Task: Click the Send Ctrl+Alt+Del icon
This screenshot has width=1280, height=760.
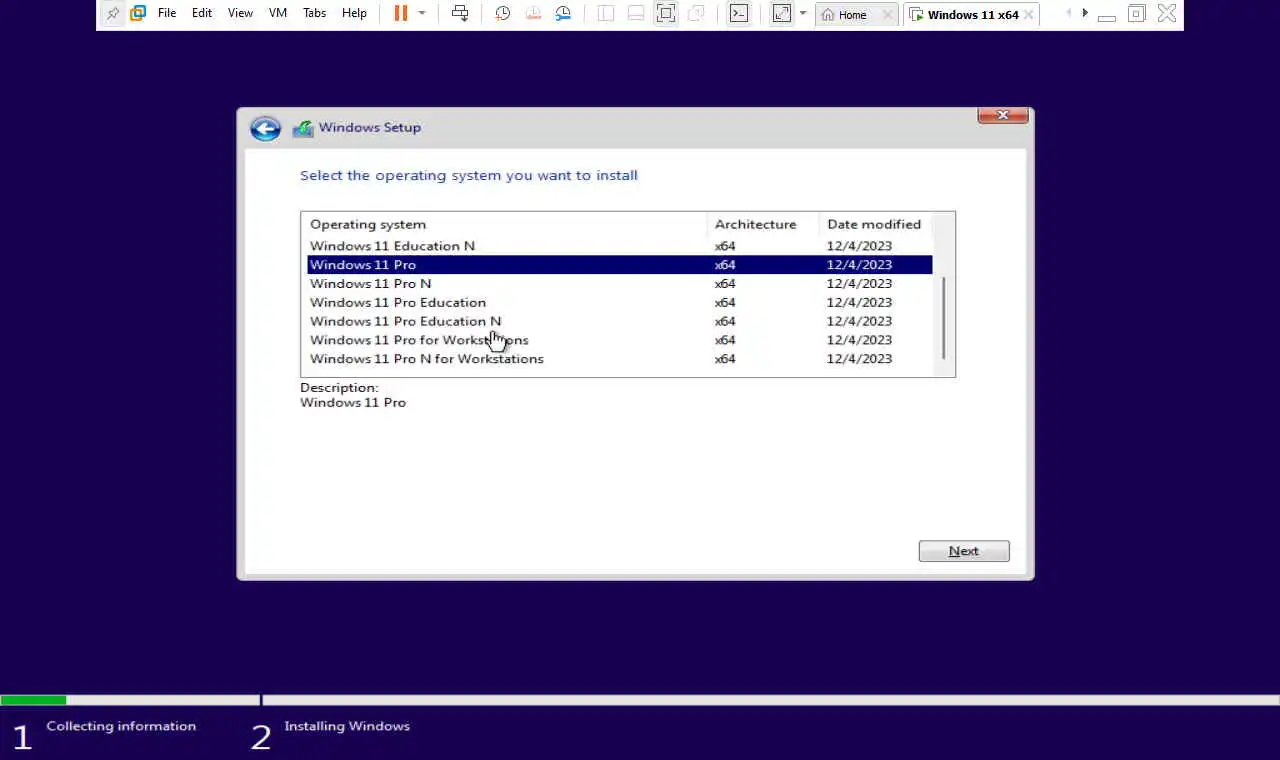Action: (x=460, y=14)
